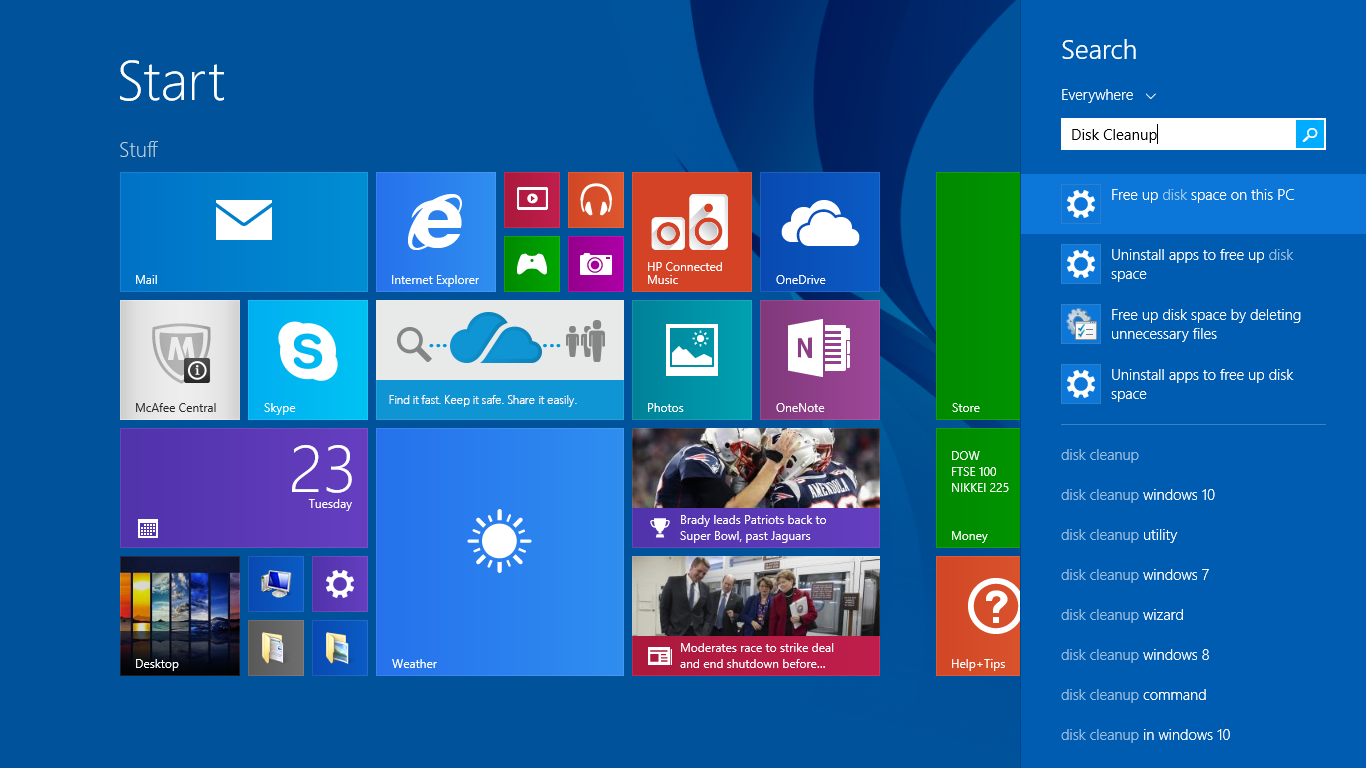Open the OneDrive tile
This screenshot has height=768, width=1366.
coord(820,232)
